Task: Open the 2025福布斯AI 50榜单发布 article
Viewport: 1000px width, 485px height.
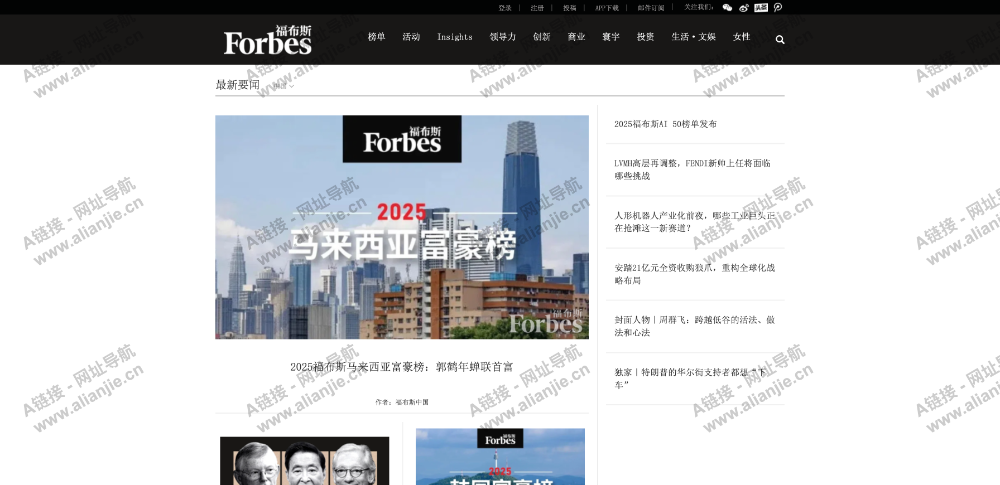Action: point(665,124)
